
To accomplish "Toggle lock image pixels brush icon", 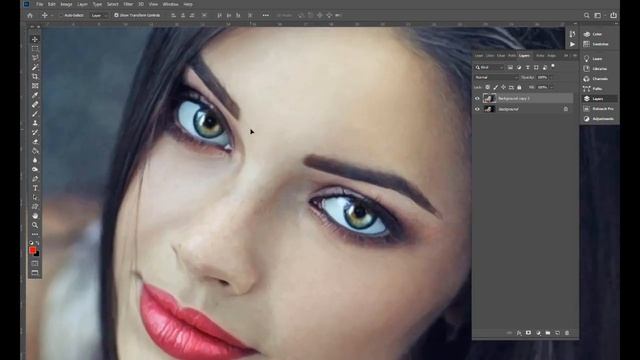I will (x=496, y=87).
